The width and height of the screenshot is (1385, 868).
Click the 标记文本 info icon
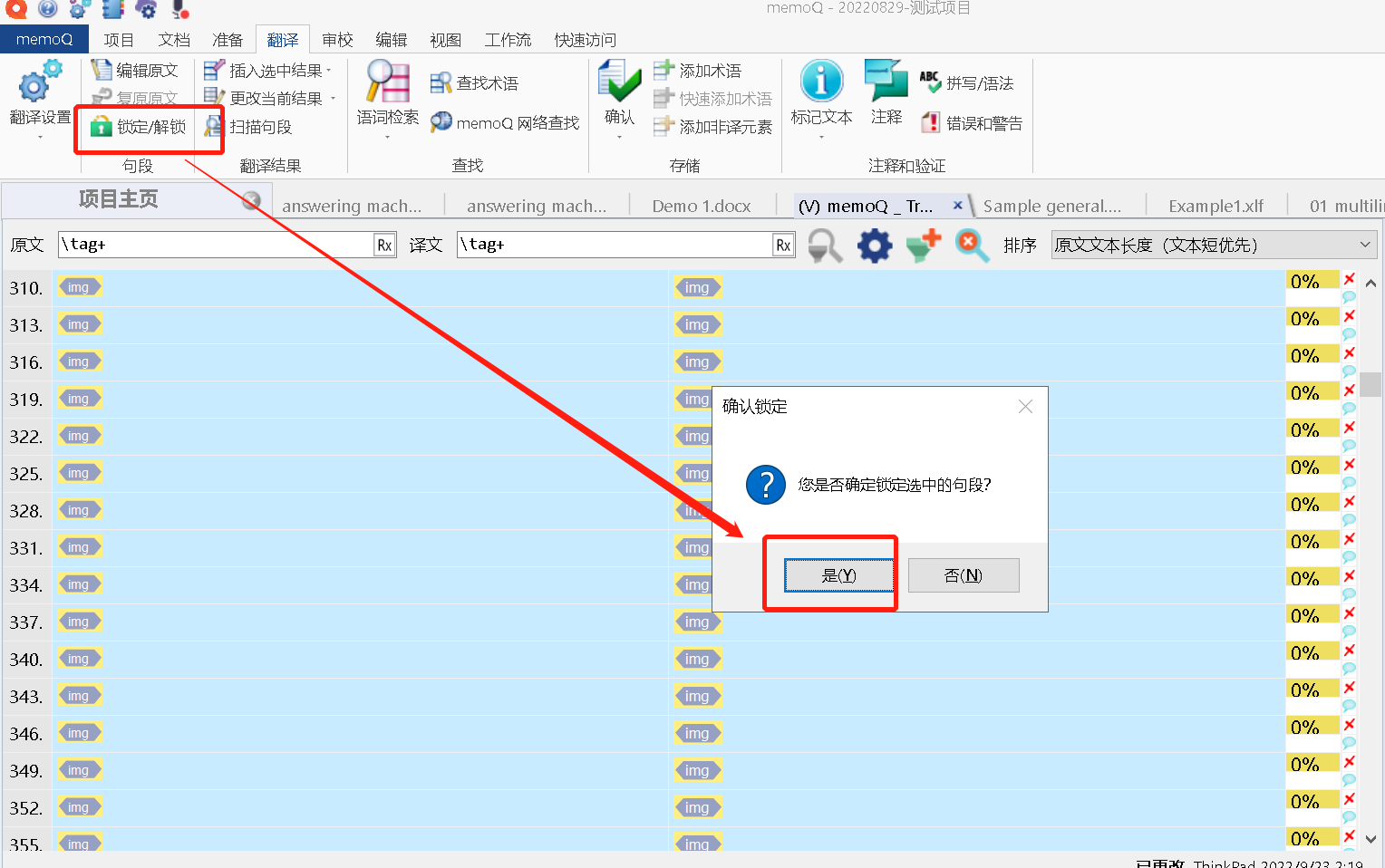(x=821, y=82)
